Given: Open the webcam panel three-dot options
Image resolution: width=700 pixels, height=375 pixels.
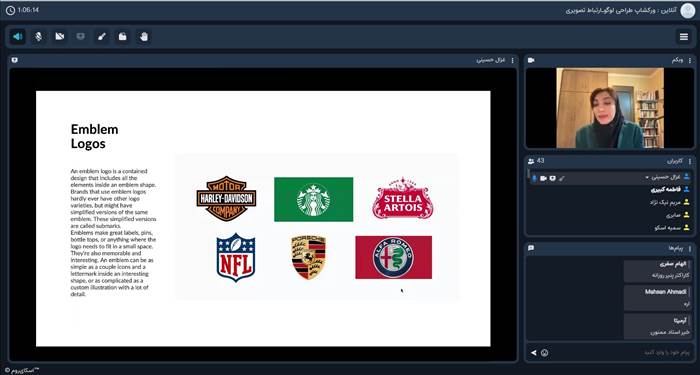Looking at the screenshot, I should [690, 60].
